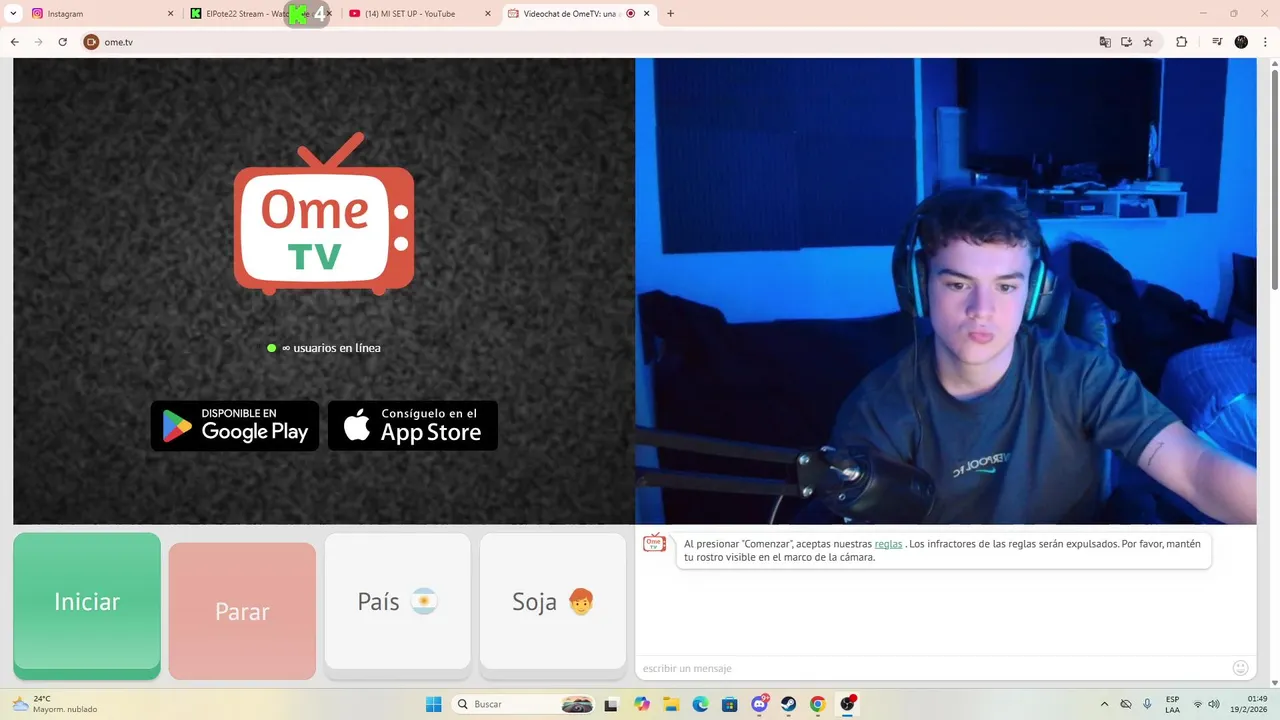Click the ome.tv address bar URL
This screenshot has height=720, width=1280.
coord(118,42)
